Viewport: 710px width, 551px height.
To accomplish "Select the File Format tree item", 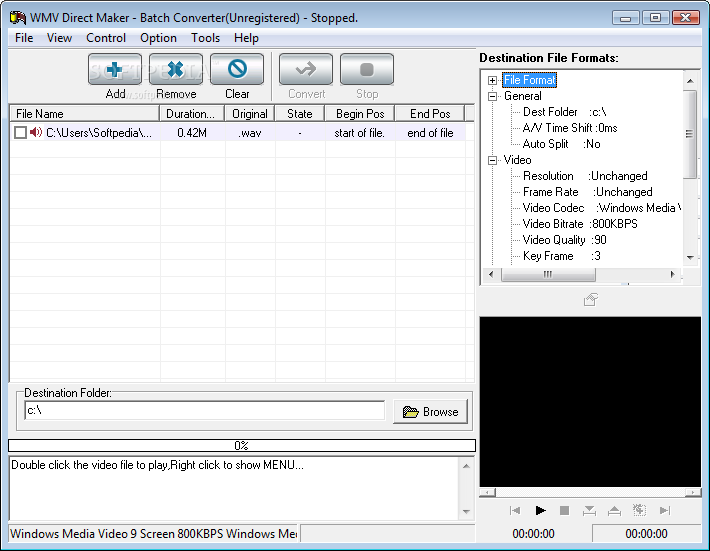I will tap(529, 80).
